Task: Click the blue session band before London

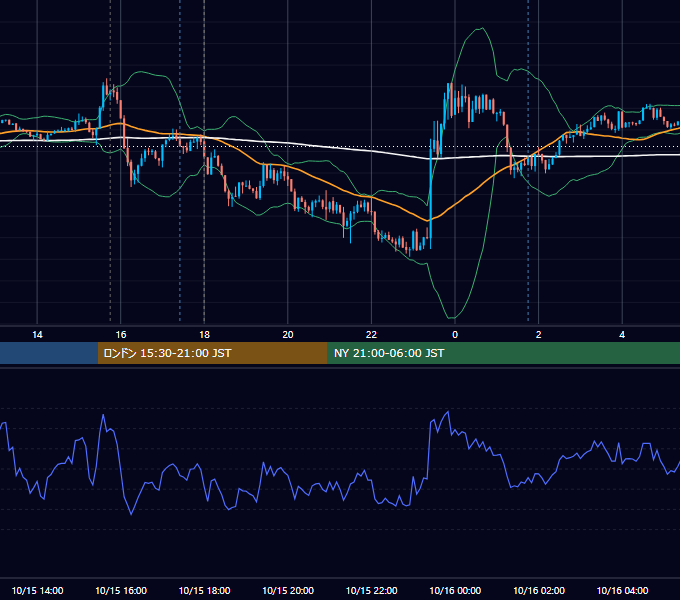Action: click(49, 353)
